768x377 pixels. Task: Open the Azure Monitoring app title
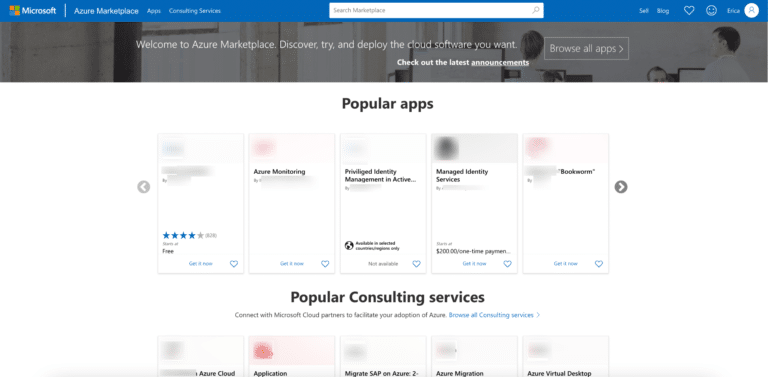(x=279, y=172)
